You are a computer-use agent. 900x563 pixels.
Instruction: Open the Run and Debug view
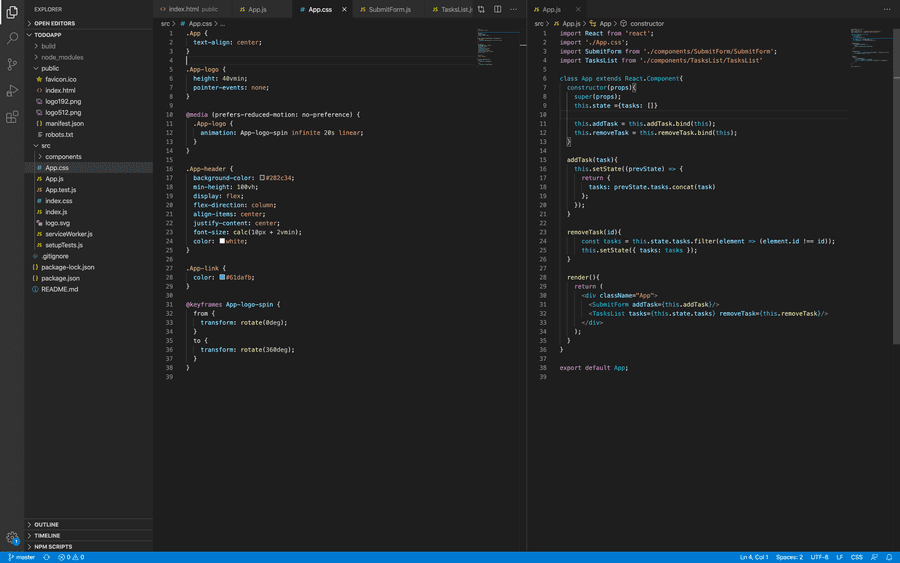[12, 90]
